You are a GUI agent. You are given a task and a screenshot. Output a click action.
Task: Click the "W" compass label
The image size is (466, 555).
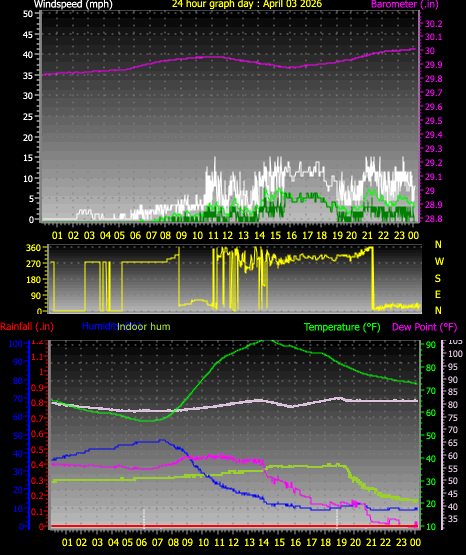point(439,262)
